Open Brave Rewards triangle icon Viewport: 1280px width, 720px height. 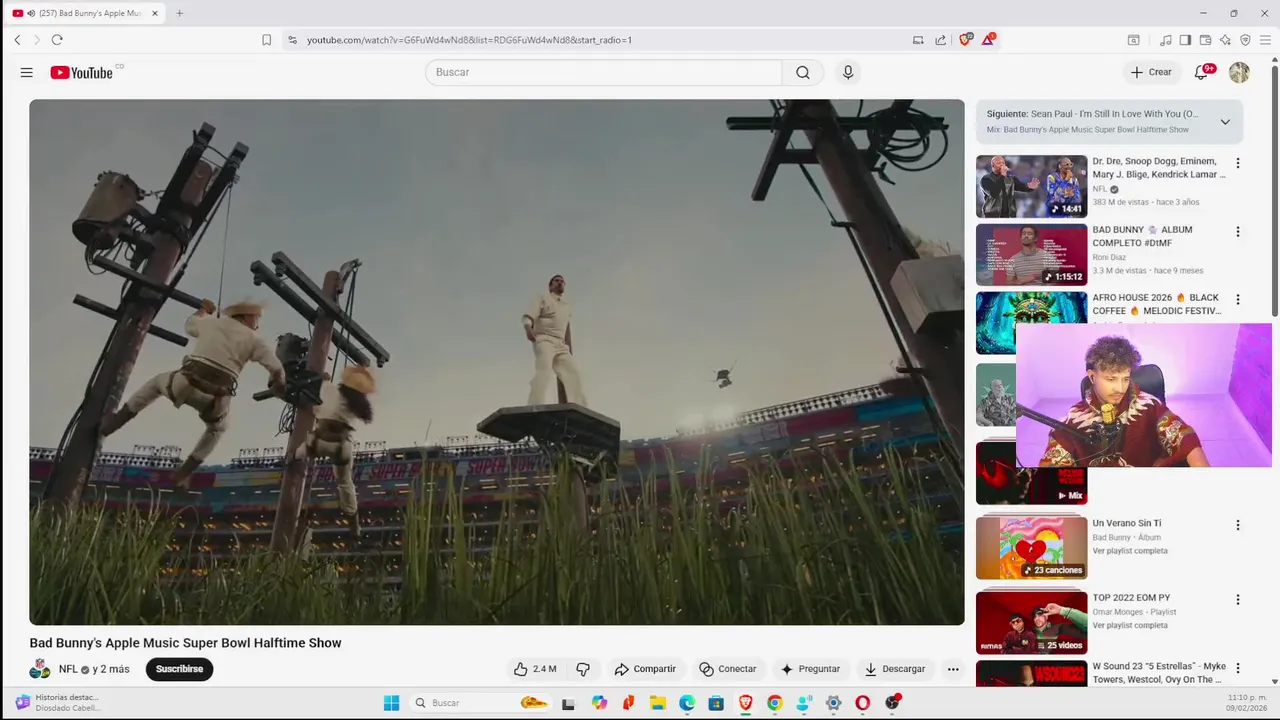click(988, 40)
